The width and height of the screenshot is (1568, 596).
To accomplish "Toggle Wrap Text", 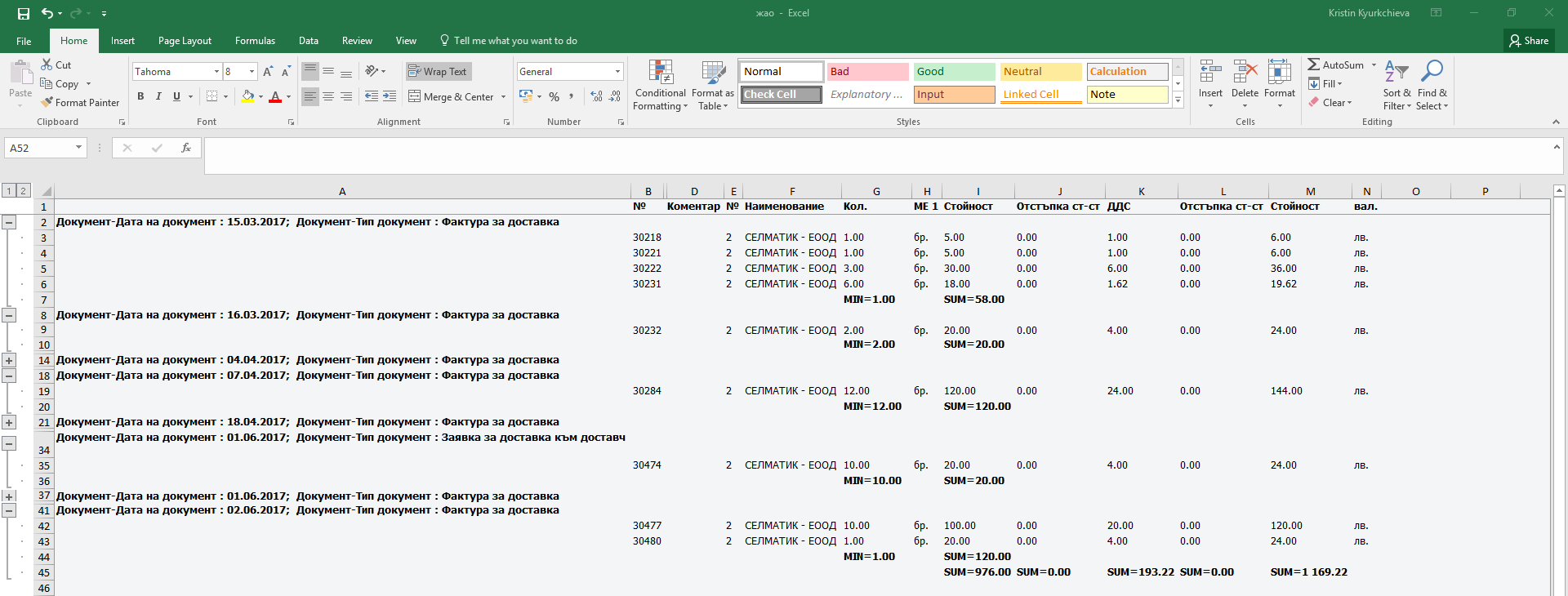I will 438,71.
